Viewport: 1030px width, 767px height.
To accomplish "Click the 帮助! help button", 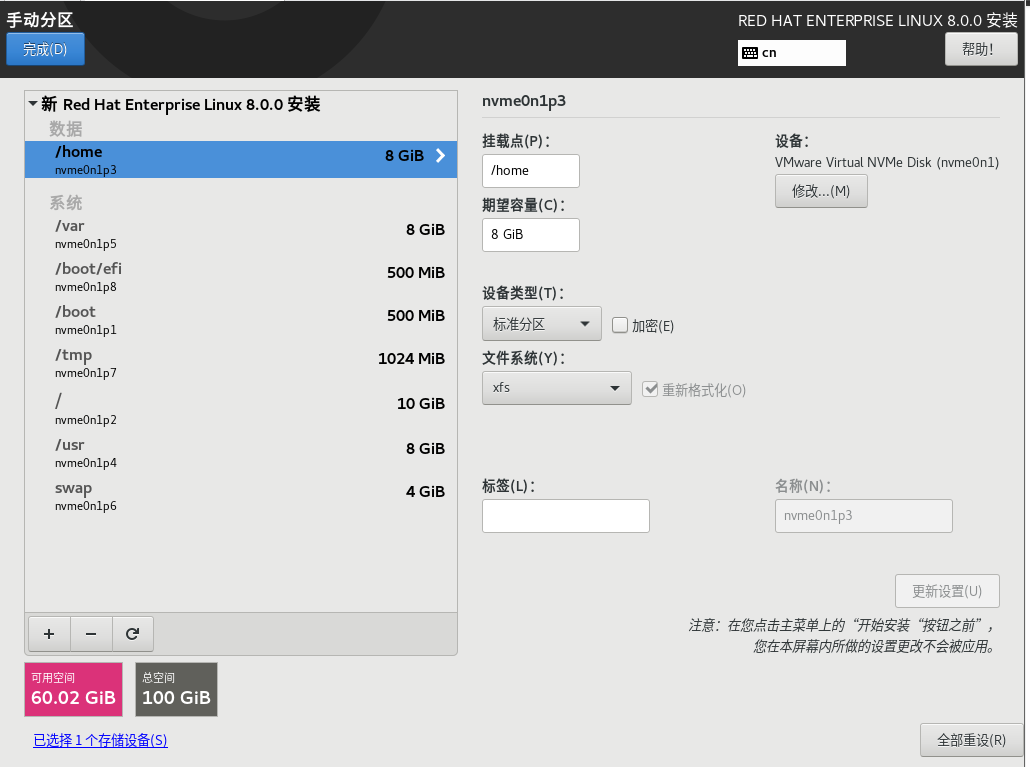I will coord(981,49).
